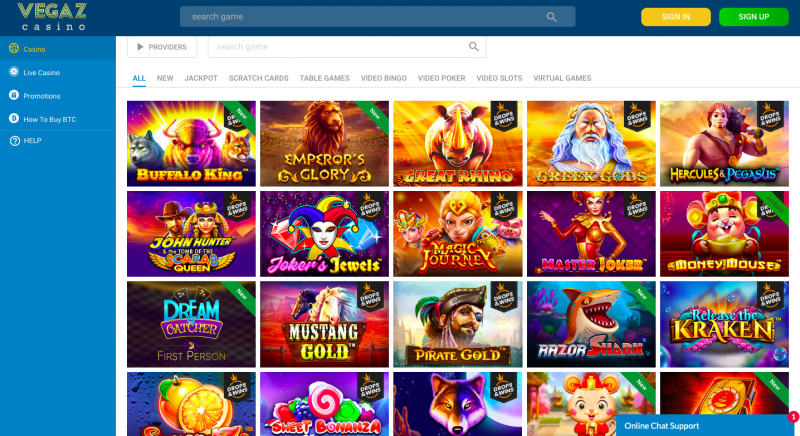Expand the PROVIDERS filter
The width and height of the screenshot is (800, 436).
coord(162,47)
